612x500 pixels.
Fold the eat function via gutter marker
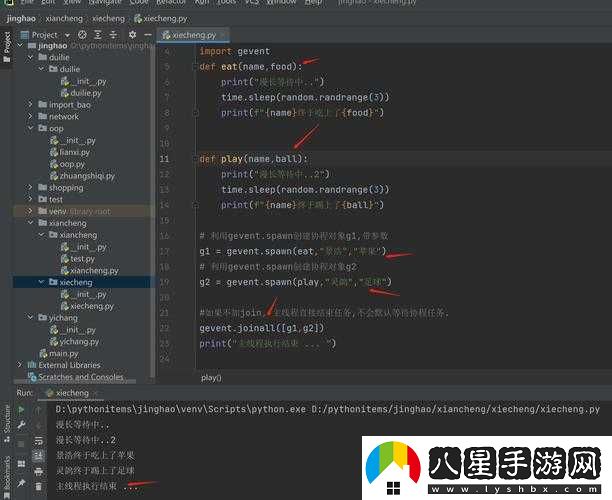pyautogui.click(x=195, y=67)
